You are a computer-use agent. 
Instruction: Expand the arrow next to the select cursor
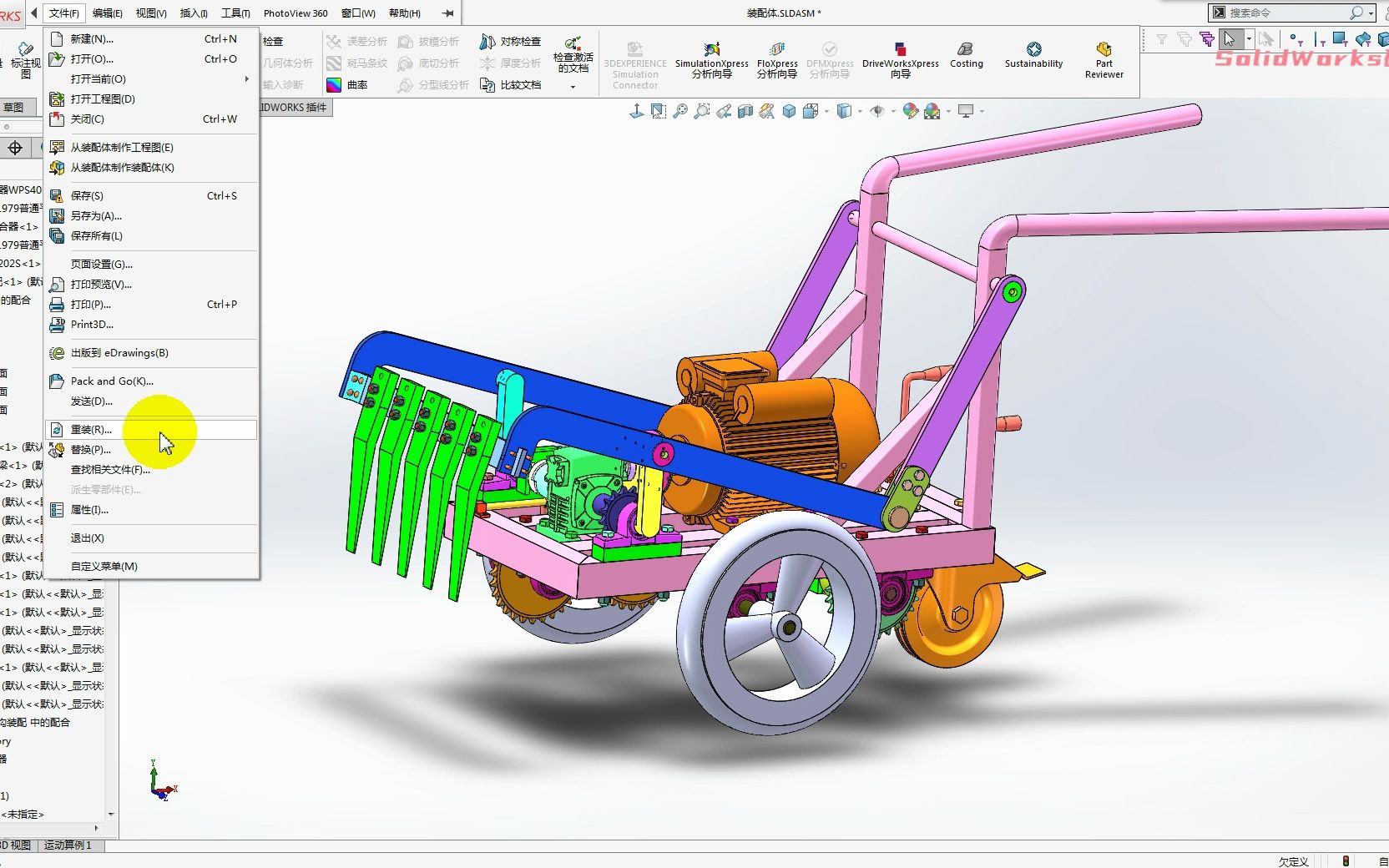[1250, 38]
